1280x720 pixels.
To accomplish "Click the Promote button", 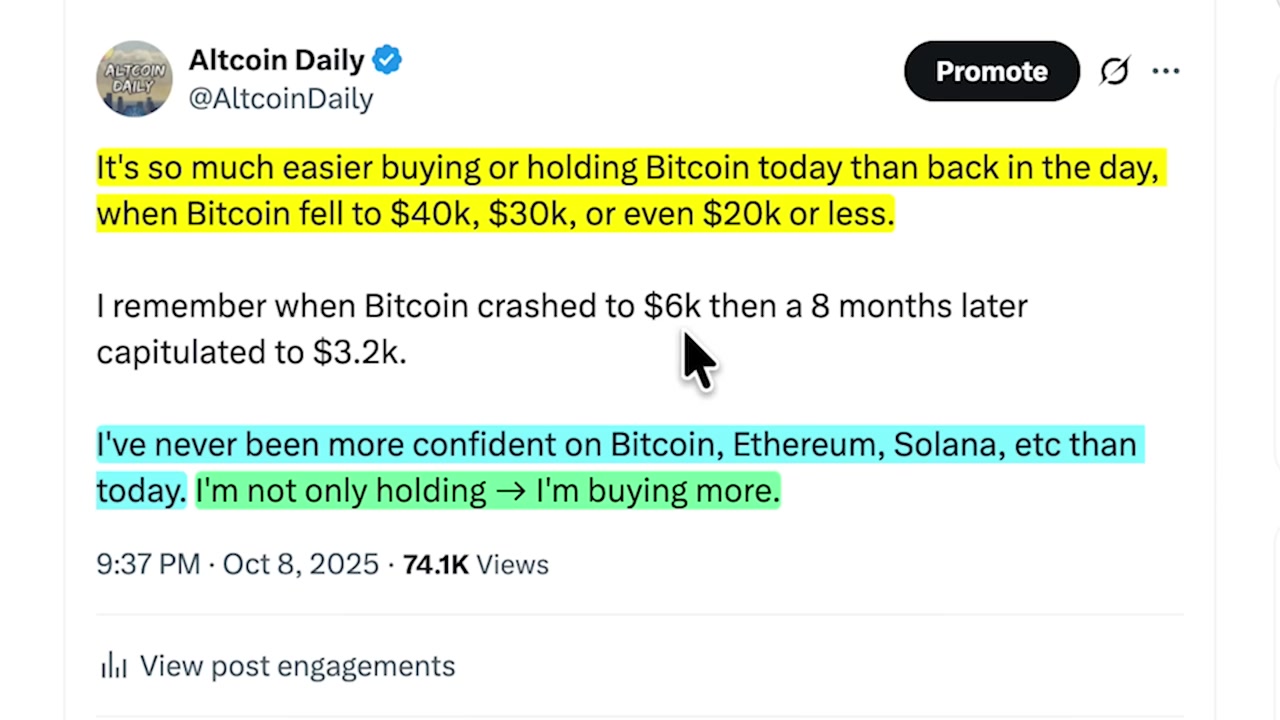I will pyautogui.click(x=991, y=71).
